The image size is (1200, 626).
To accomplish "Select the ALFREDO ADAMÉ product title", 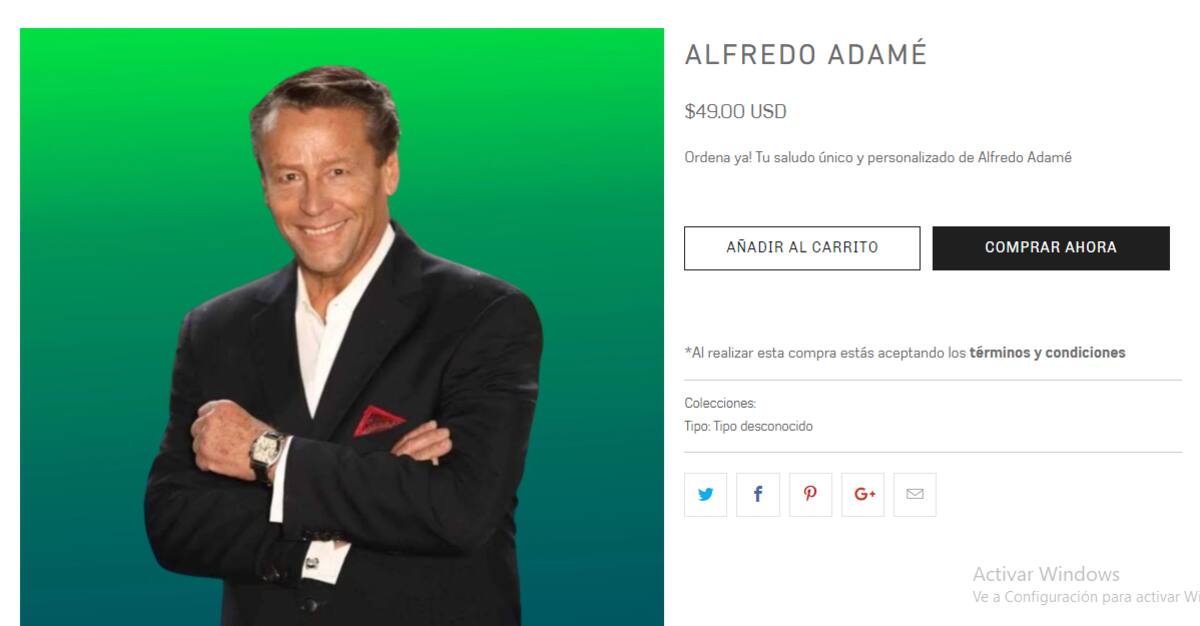I will pyautogui.click(x=806, y=55).
